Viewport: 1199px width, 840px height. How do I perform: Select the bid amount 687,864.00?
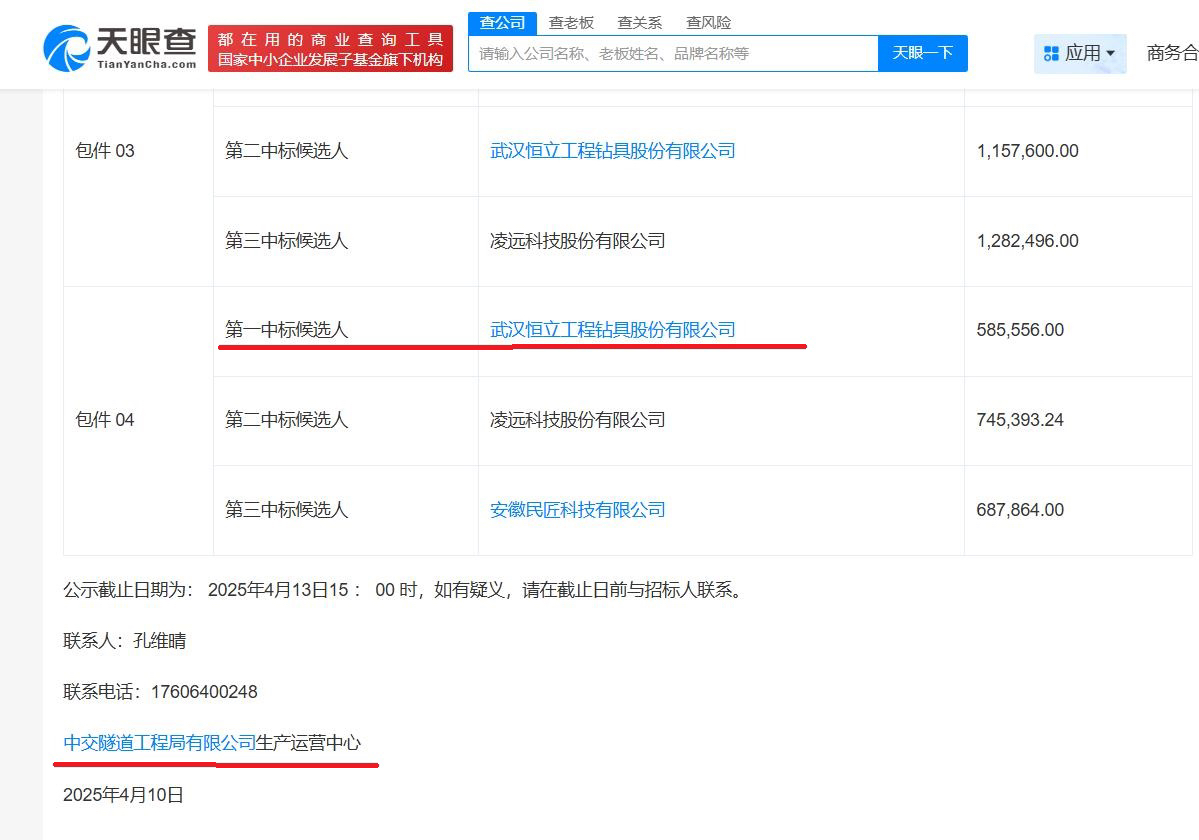1020,510
